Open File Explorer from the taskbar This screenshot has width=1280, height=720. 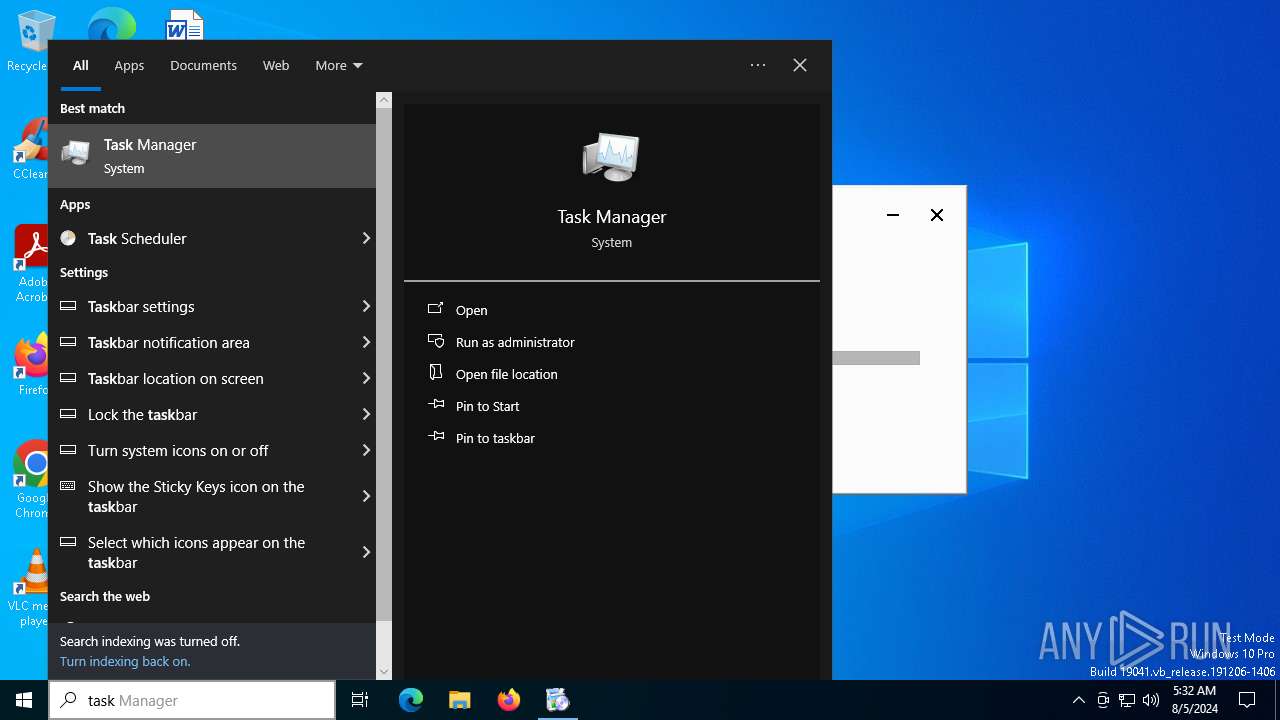459,700
